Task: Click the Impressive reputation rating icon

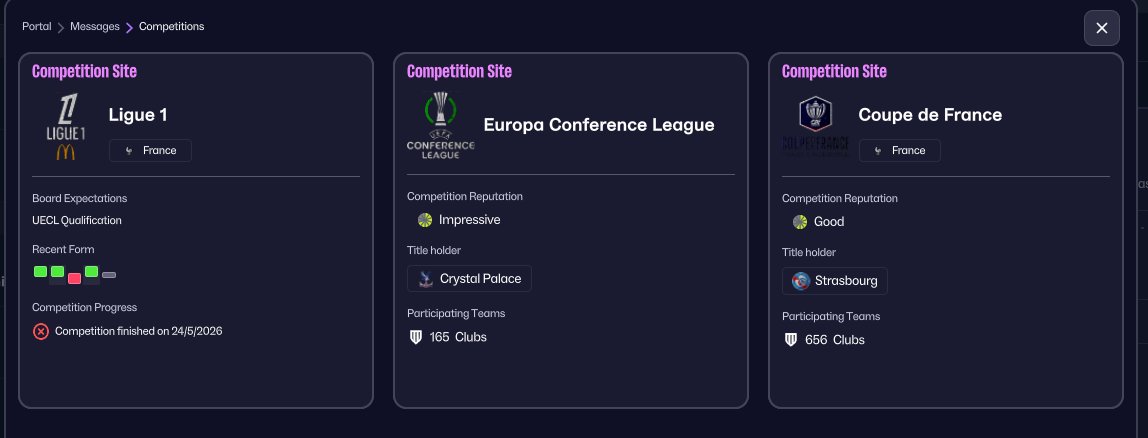Action: [424, 220]
